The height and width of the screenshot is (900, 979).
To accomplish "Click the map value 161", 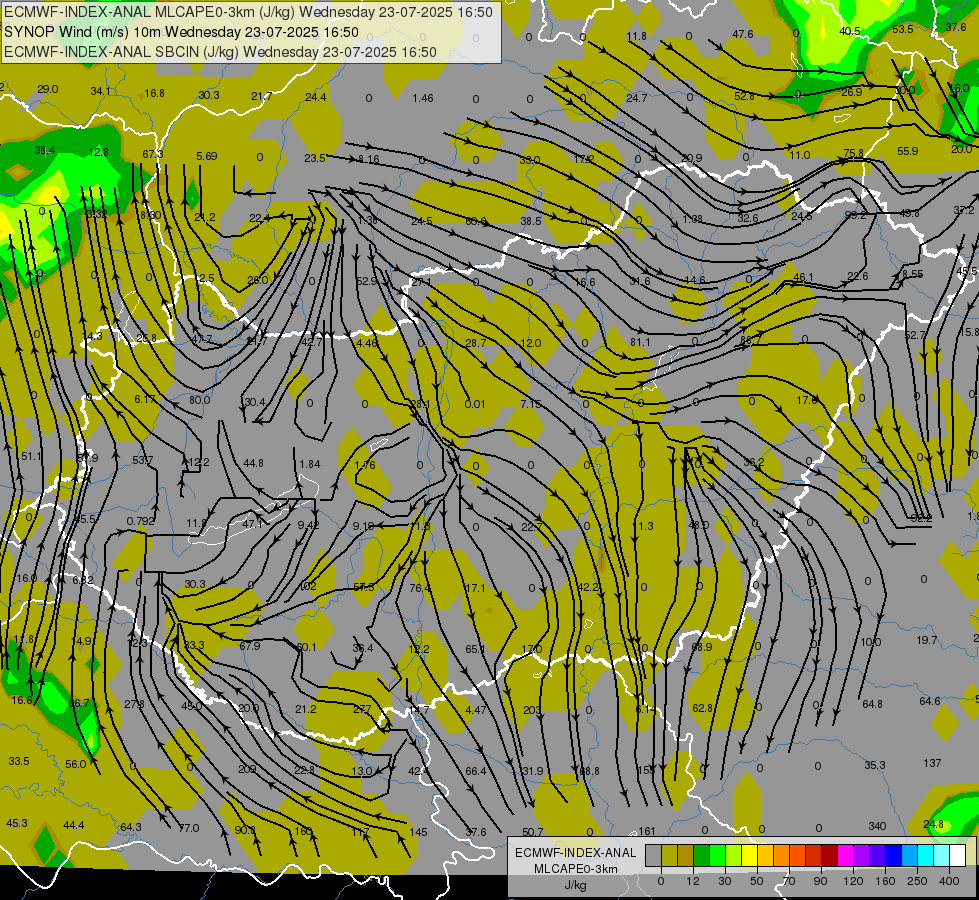I will click(647, 831).
